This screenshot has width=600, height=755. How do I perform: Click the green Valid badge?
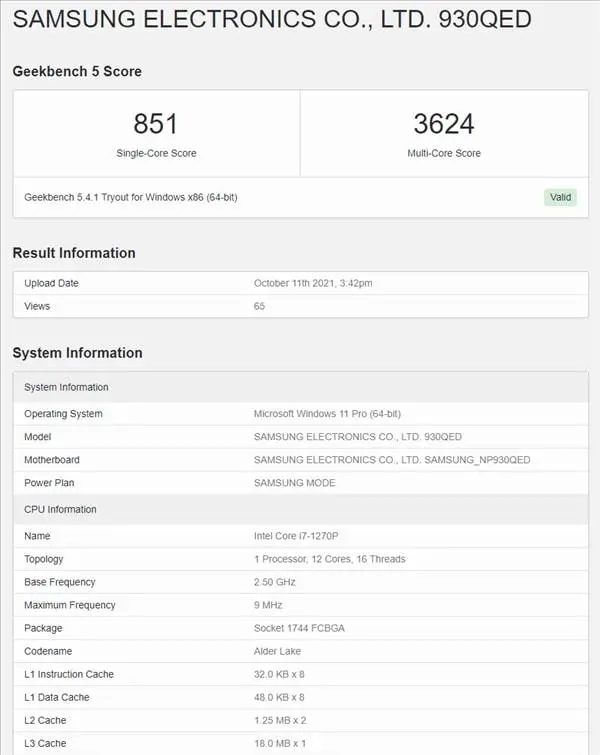pyautogui.click(x=560, y=197)
